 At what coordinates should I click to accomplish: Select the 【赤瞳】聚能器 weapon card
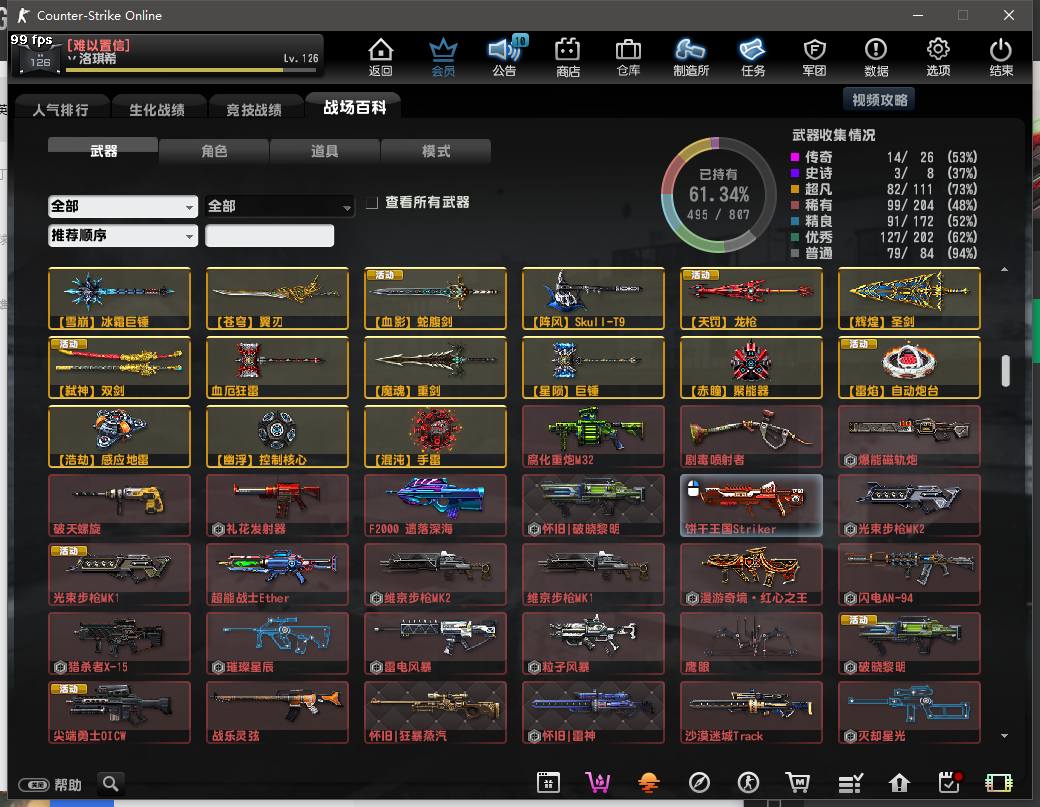(x=751, y=367)
